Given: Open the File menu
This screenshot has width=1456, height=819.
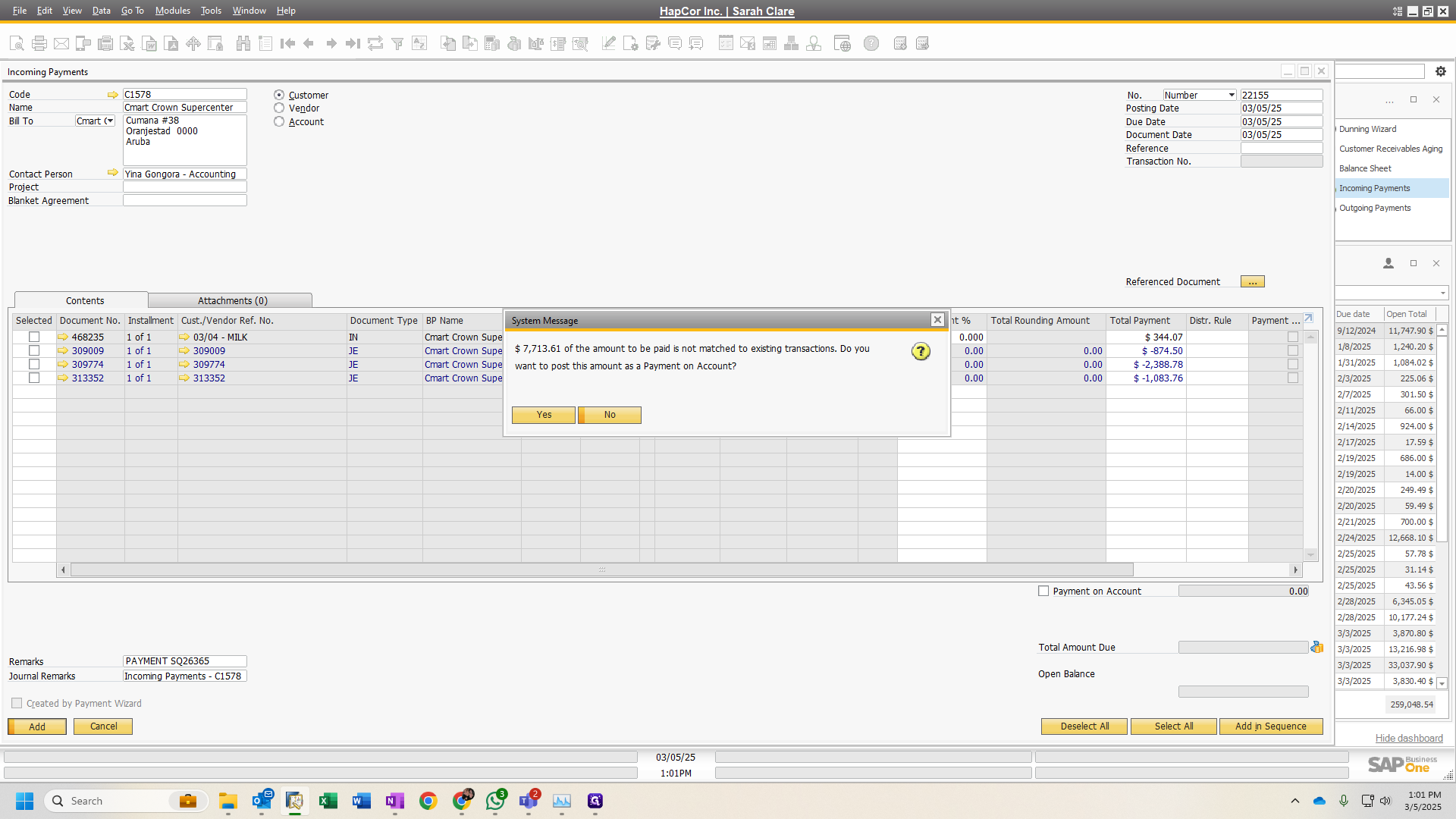Looking at the screenshot, I should [20, 11].
